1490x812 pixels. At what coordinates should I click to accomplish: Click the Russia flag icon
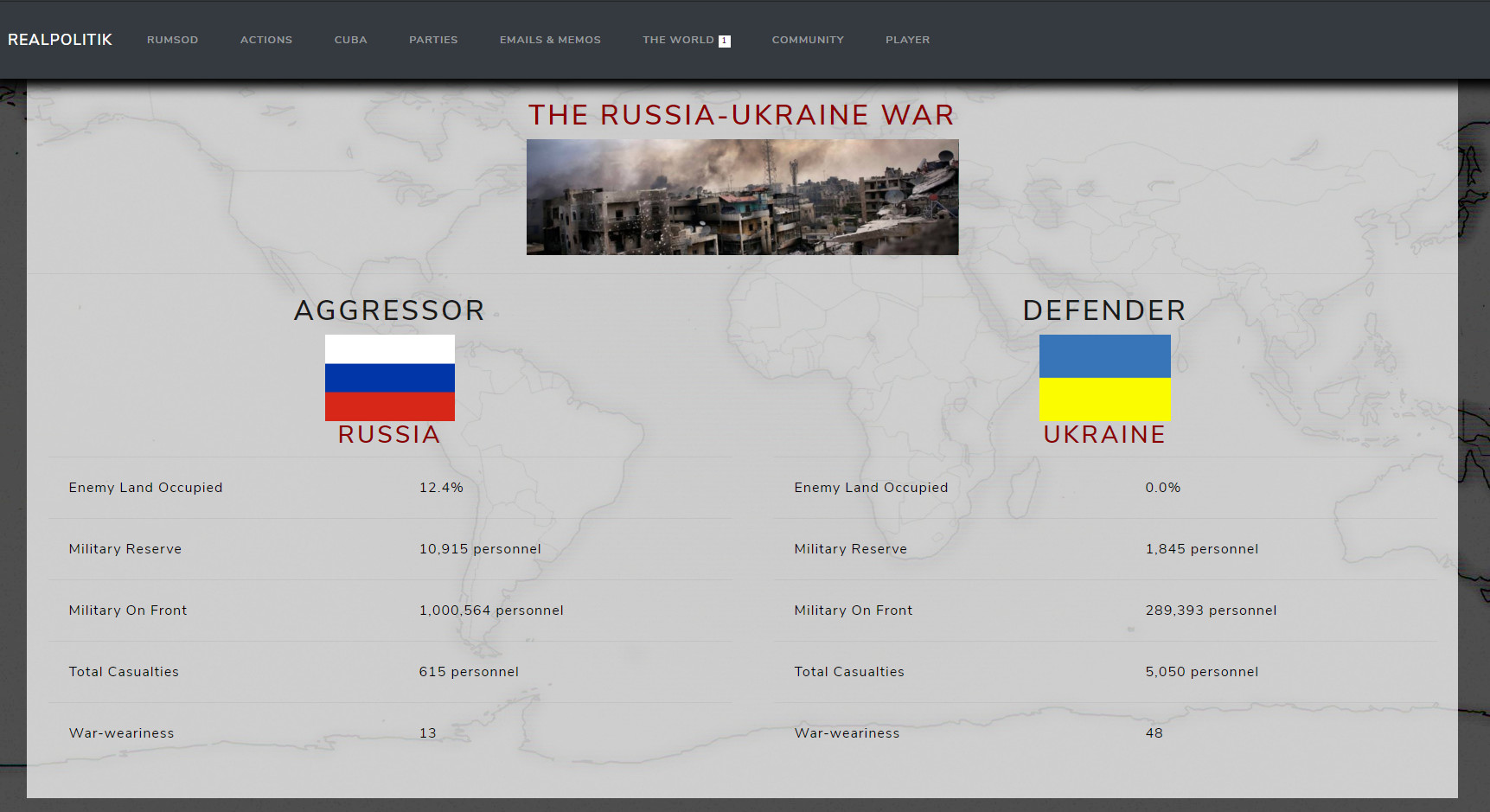[x=389, y=378]
